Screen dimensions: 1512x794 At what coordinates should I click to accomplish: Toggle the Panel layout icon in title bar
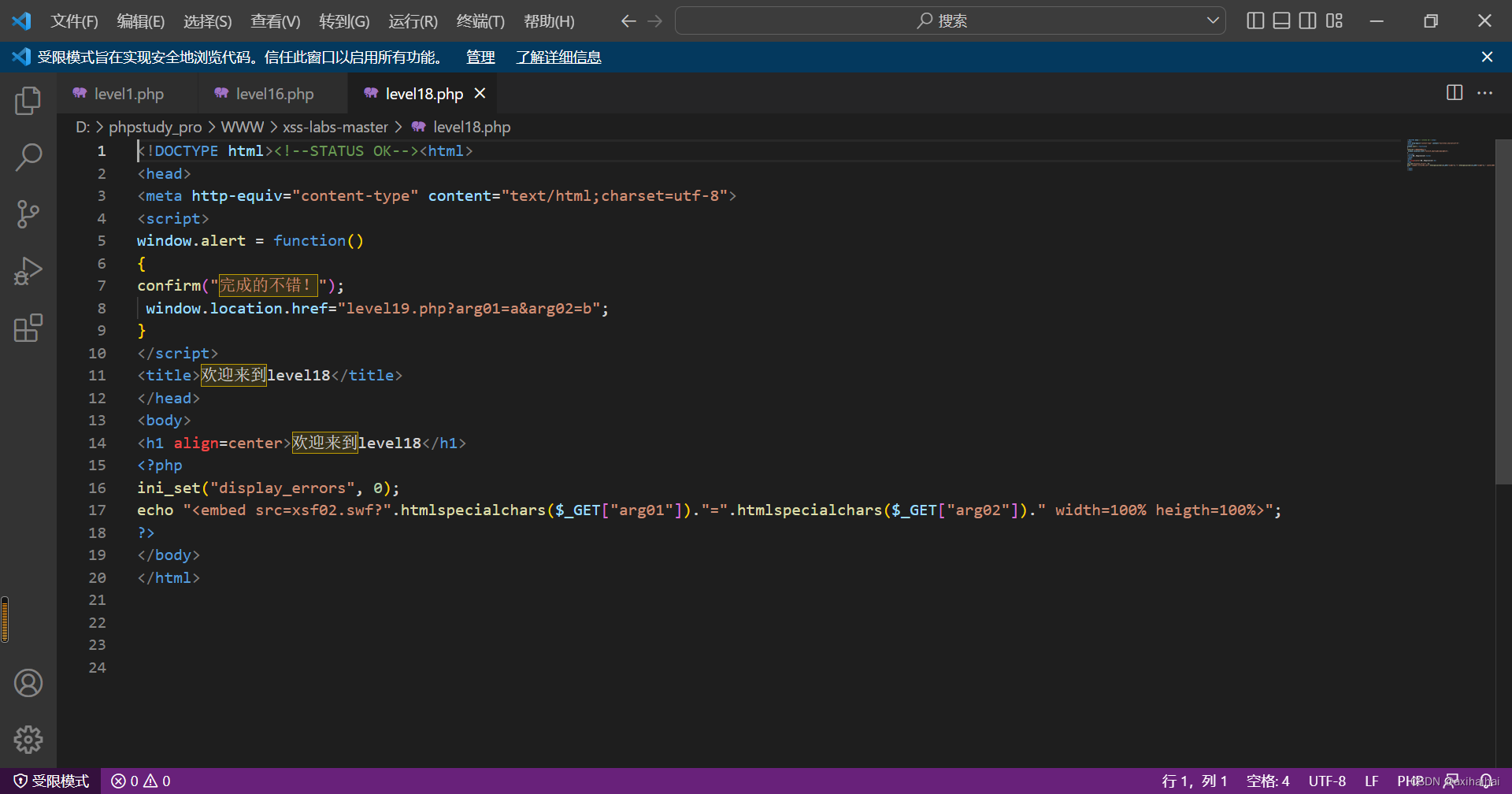1280,20
